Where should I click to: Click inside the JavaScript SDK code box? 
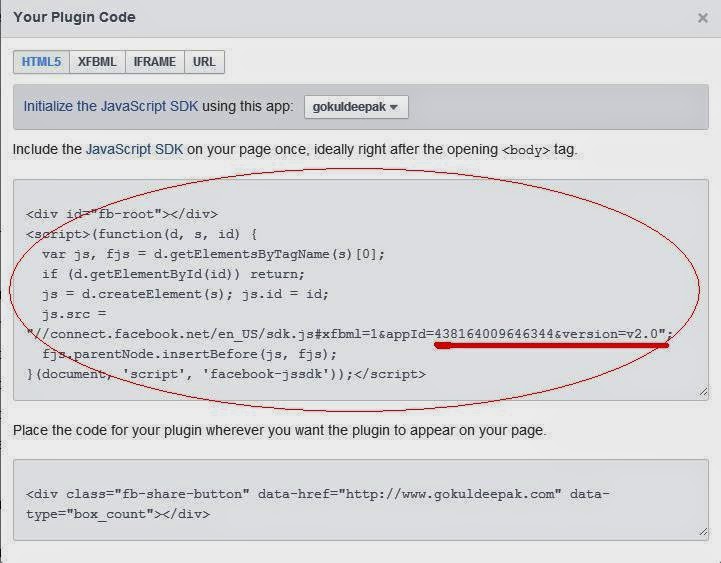(361, 290)
